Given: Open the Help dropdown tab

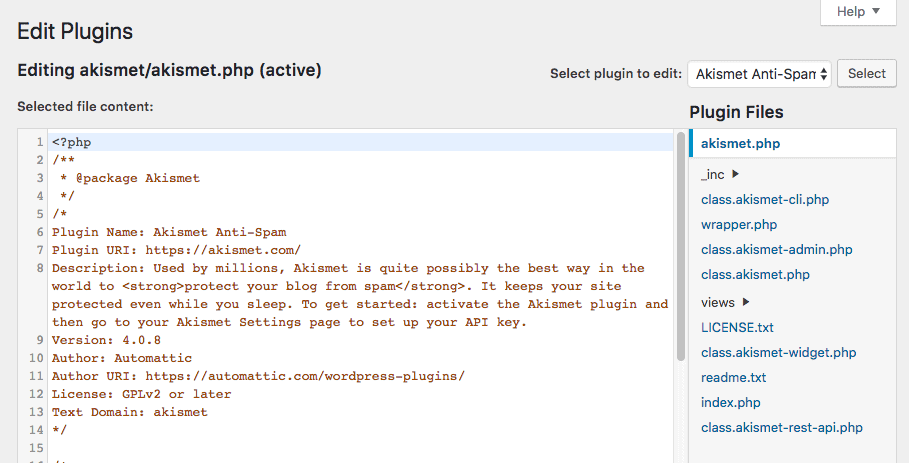Looking at the screenshot, I should [858, 12].
